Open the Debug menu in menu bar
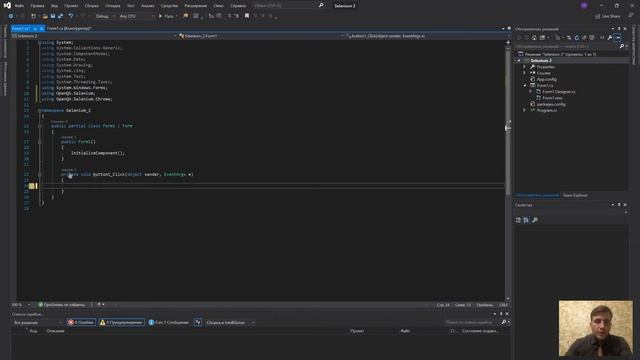Image resolution: width=640 pixels, height=360 pixels. tap(113, 6)
